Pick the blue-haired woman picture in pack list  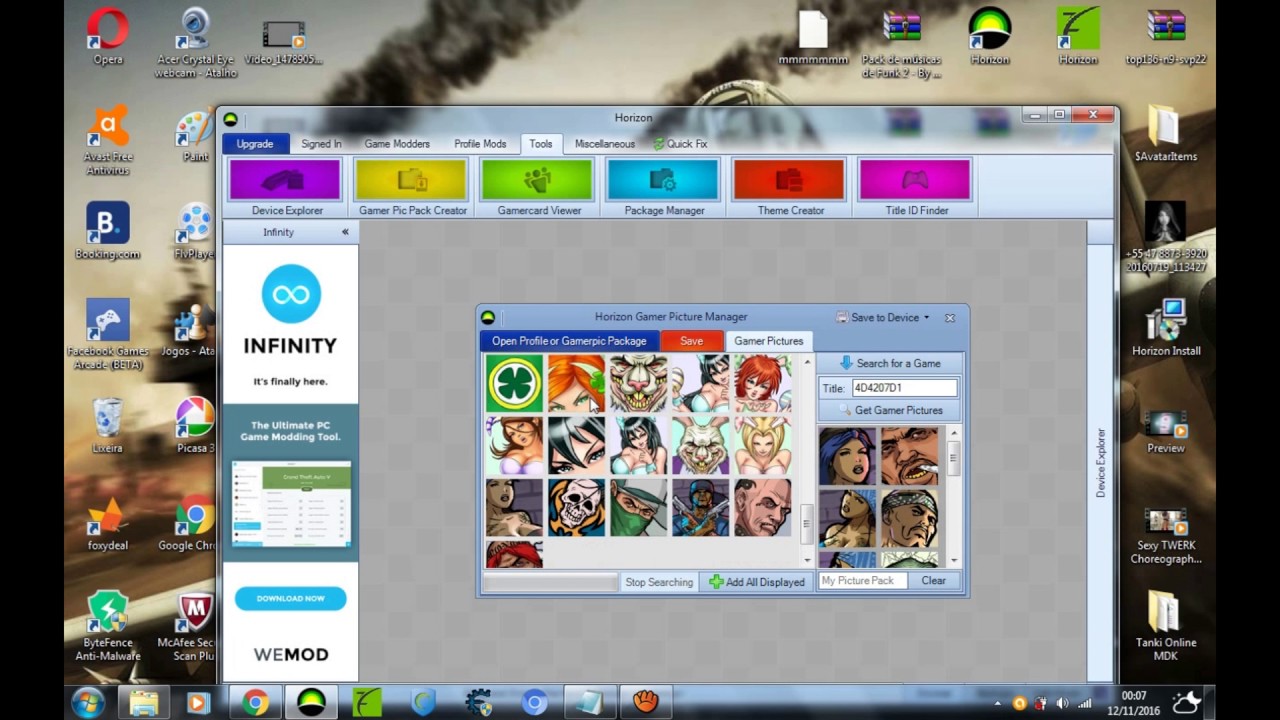847,456
